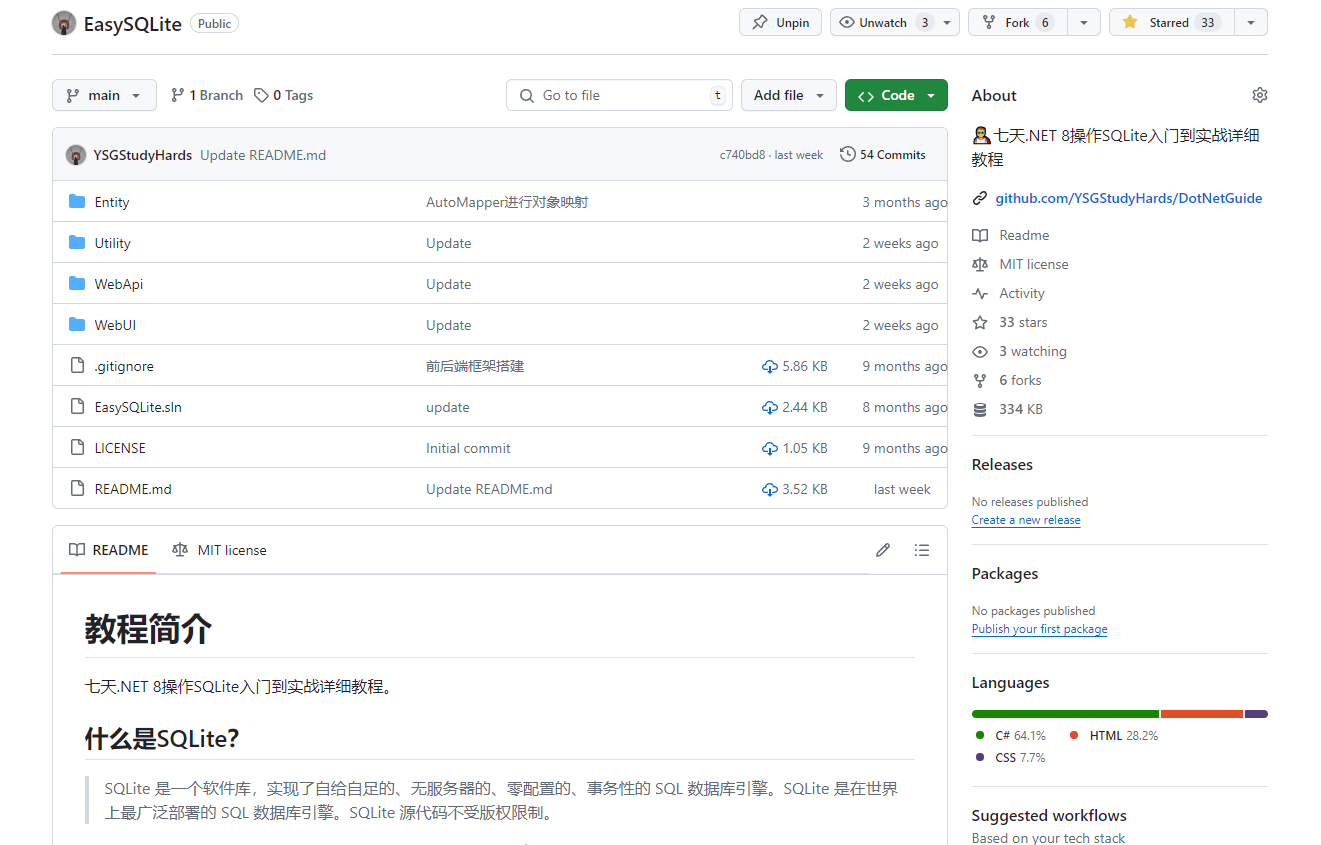Click Create a new release
This screenshot has width=1321, height=845.
coord(1025,519)
